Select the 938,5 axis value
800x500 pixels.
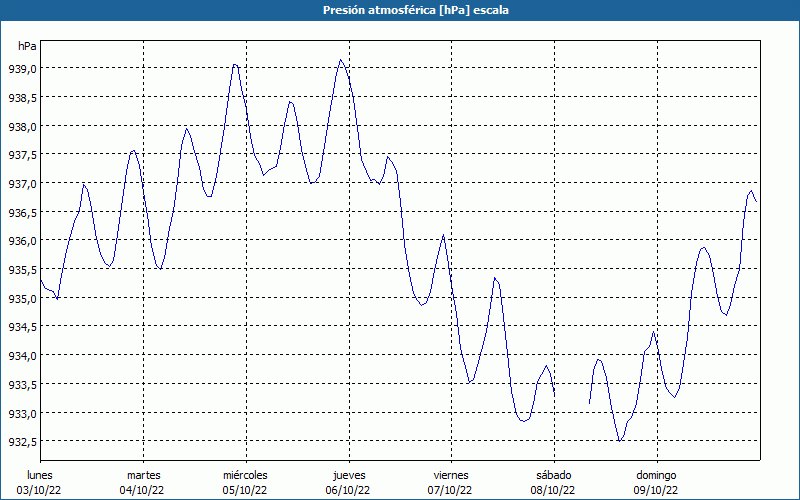pos(22,97)
